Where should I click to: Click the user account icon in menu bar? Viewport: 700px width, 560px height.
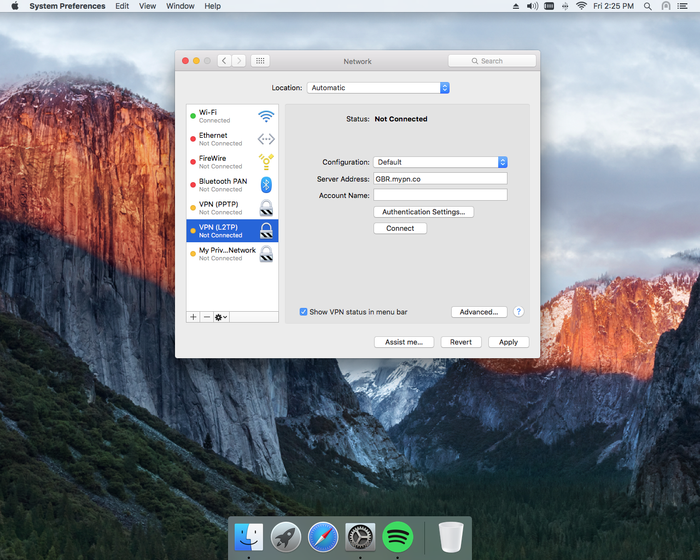click(666, 6)
